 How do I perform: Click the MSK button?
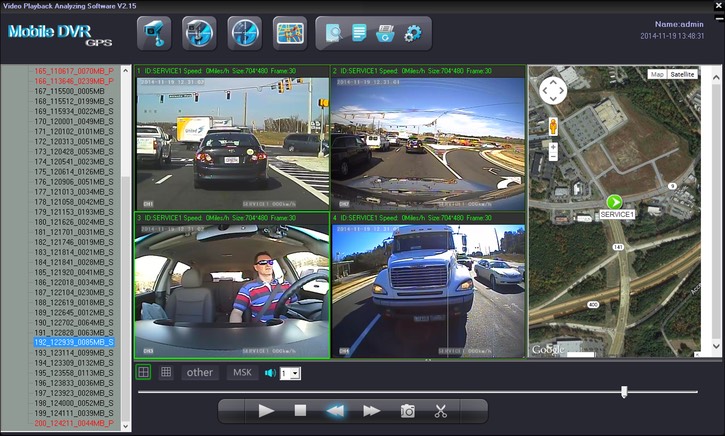click(242, 372)
